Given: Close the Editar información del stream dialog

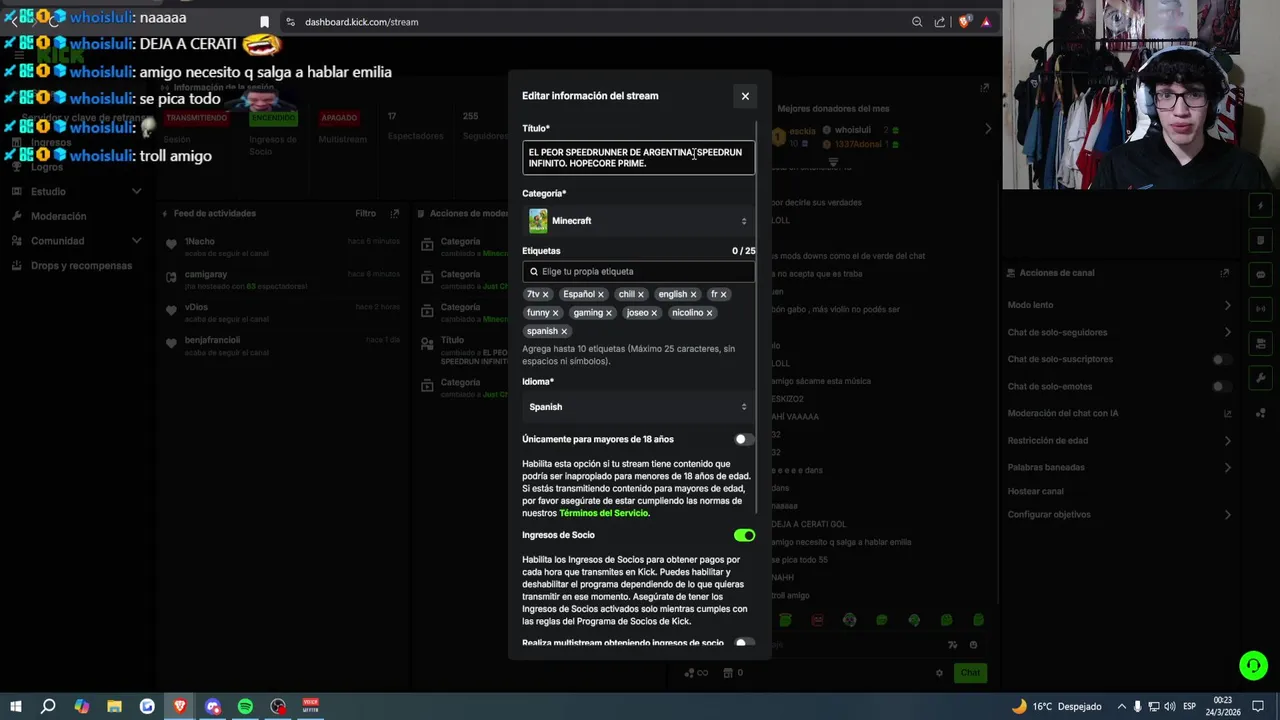Looking at the screenshot, I should tap(745, 96).
